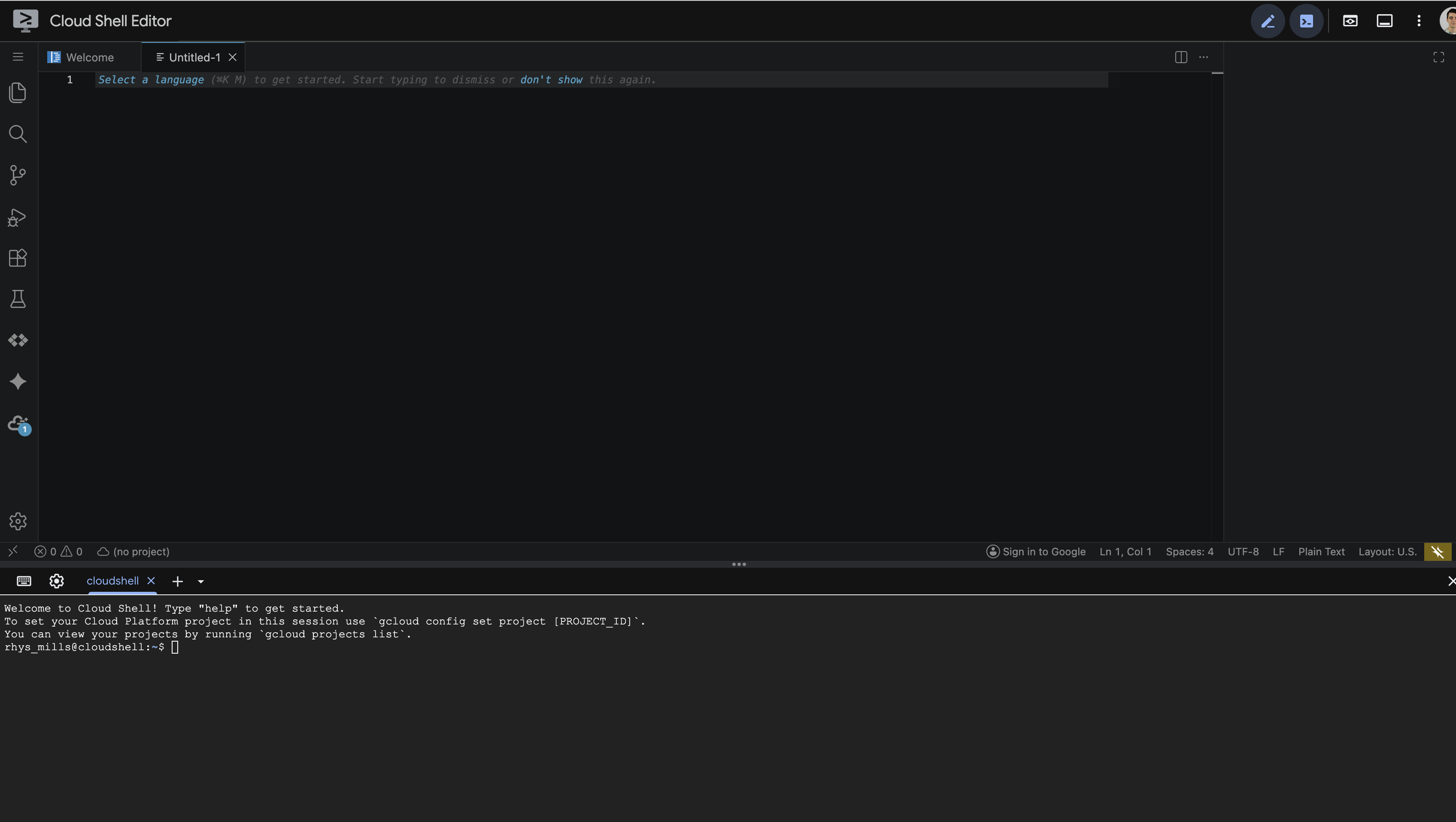The image size is (1456, 822).
Task: Open the Run and Debug icon
Action: (x=17, y=218)
